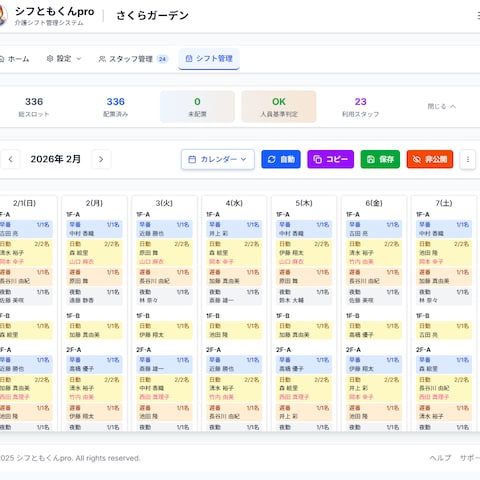480x480 pixels.
Task: Open Thursday's 1F-B 日勤 shift cell
Action: tap(304, 330)
